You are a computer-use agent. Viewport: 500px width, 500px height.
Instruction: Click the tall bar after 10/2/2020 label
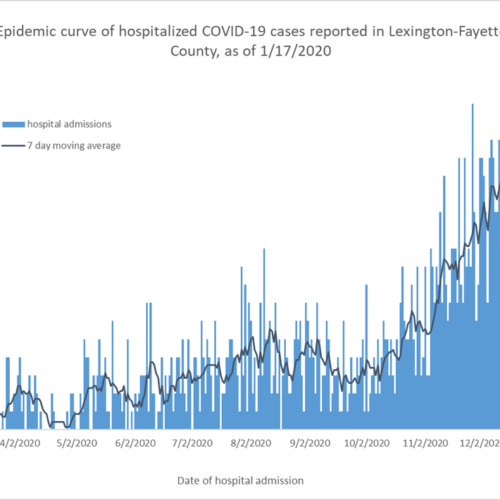point(366,357)
